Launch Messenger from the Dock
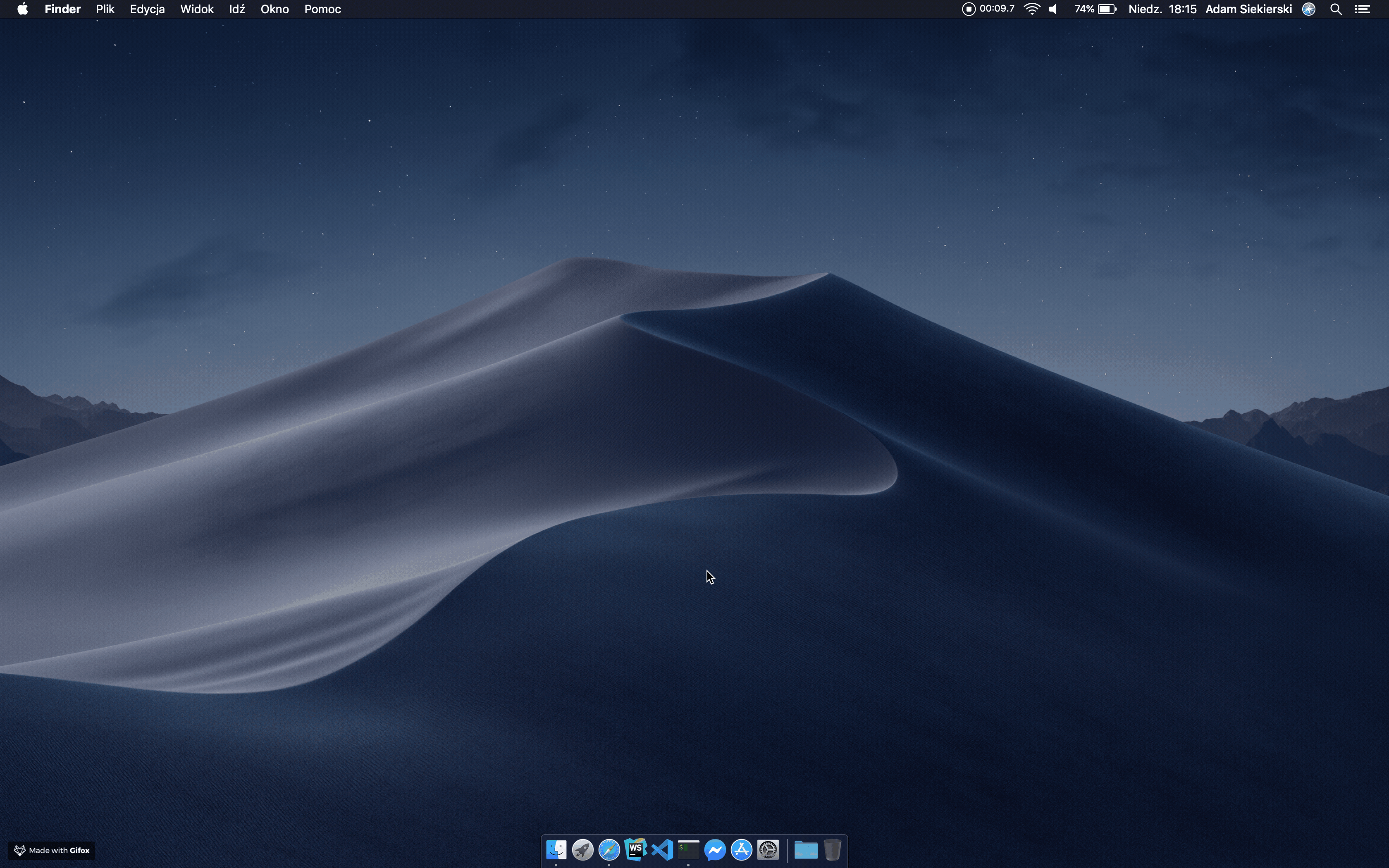 (x=715, y=850)
